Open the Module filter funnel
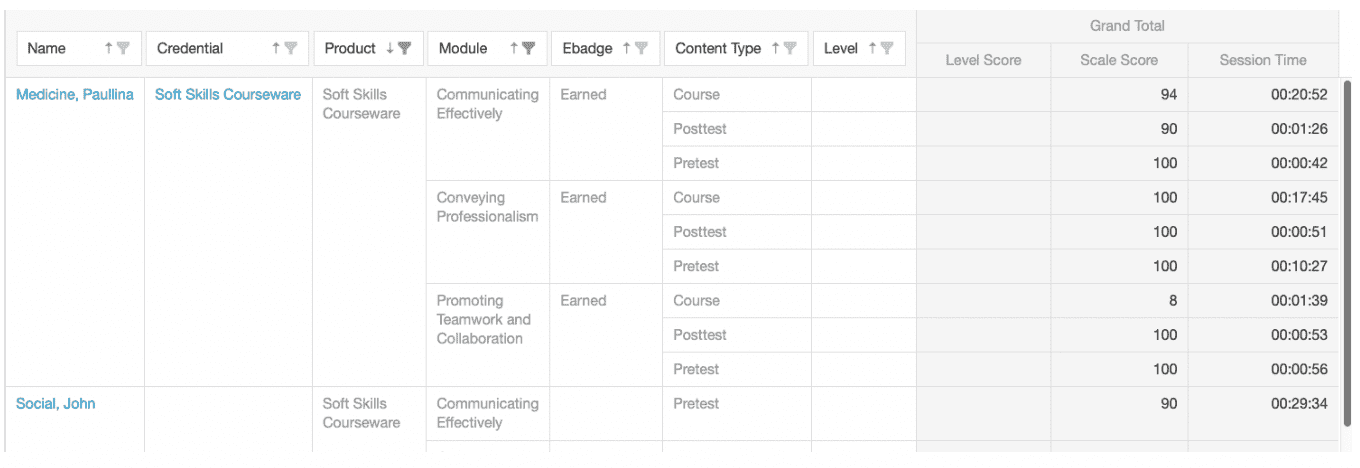 [529, 48]
